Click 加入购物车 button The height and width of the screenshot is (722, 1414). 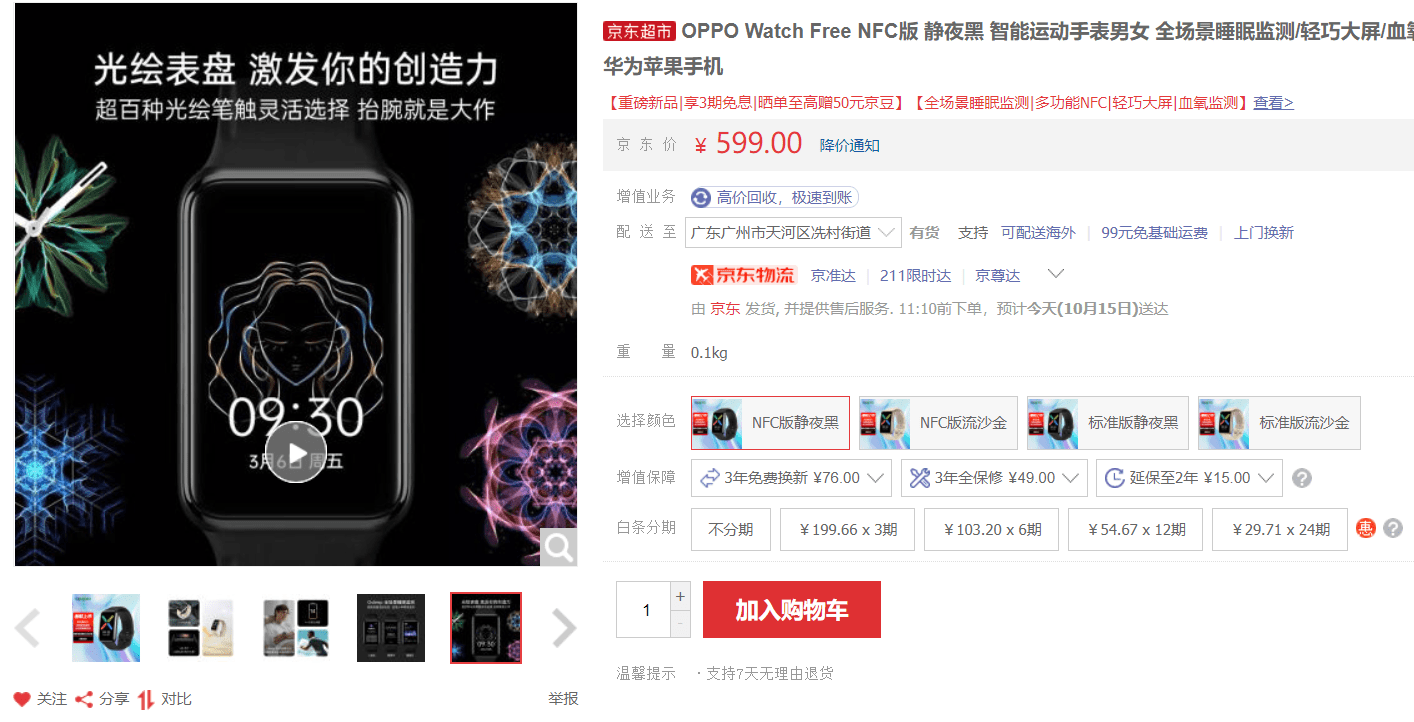[792, 609]
